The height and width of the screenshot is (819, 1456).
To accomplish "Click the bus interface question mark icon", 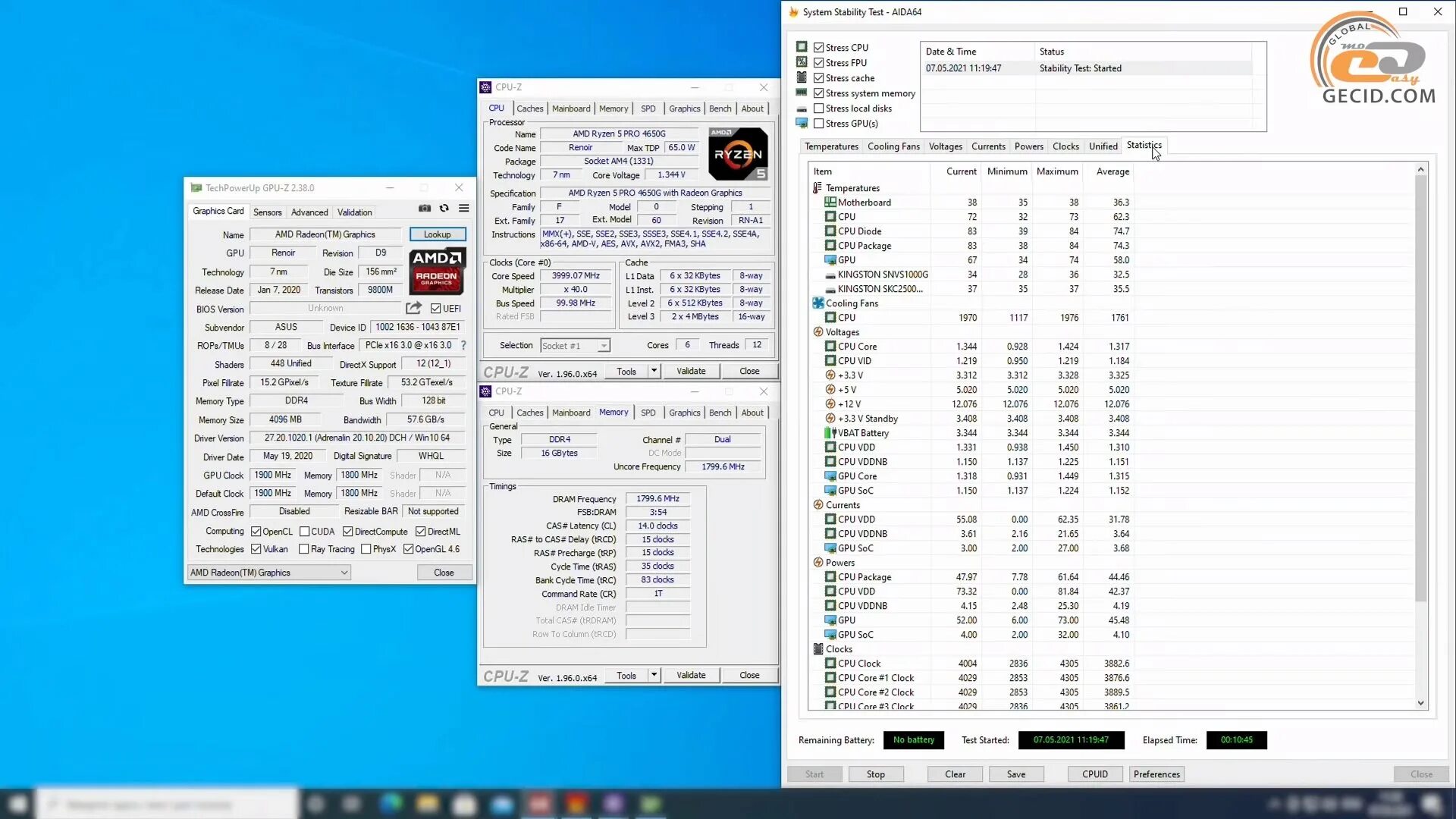I will (x=463, y=346).
